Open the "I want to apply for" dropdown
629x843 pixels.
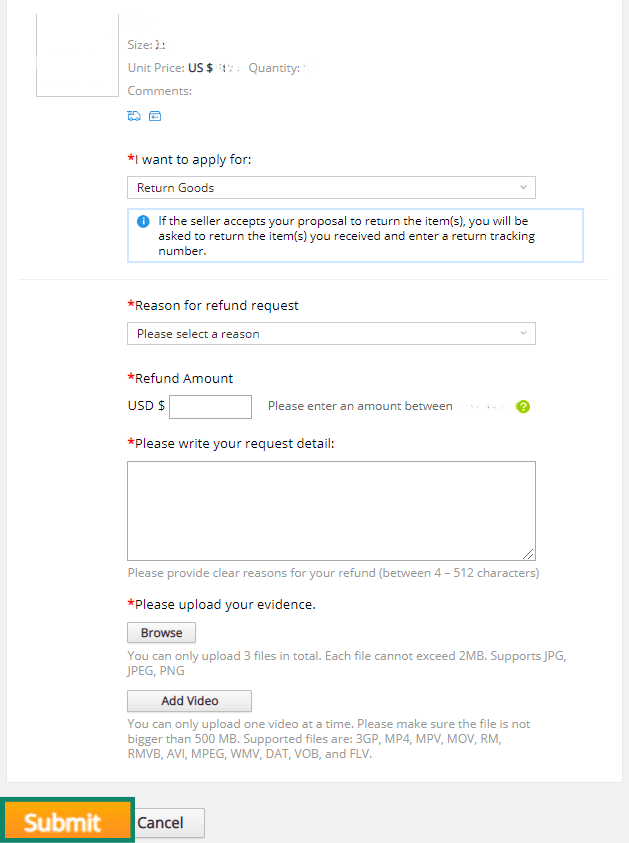pos(330,187)
